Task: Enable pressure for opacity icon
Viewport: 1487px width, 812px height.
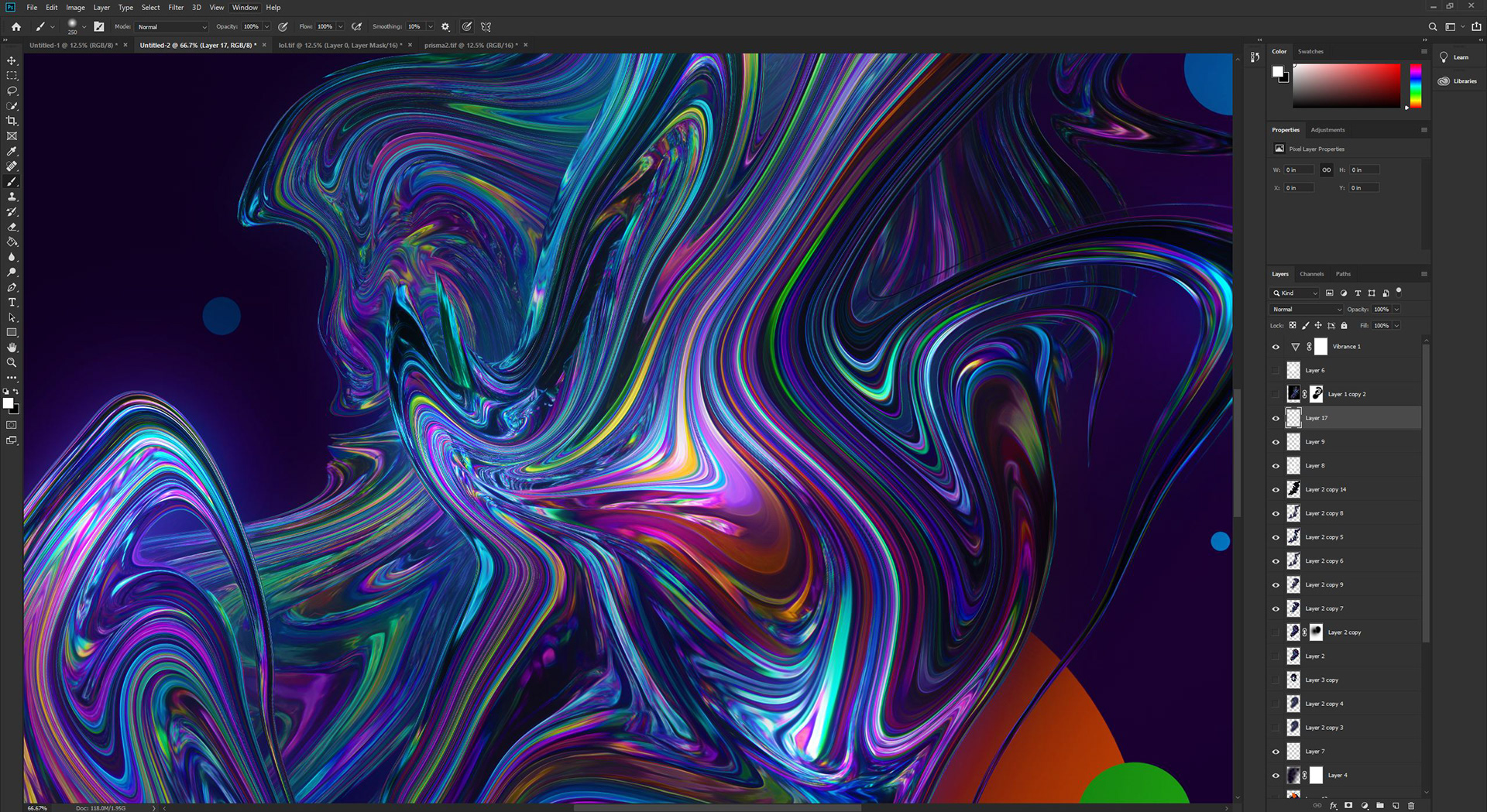Action: [283, 26]
